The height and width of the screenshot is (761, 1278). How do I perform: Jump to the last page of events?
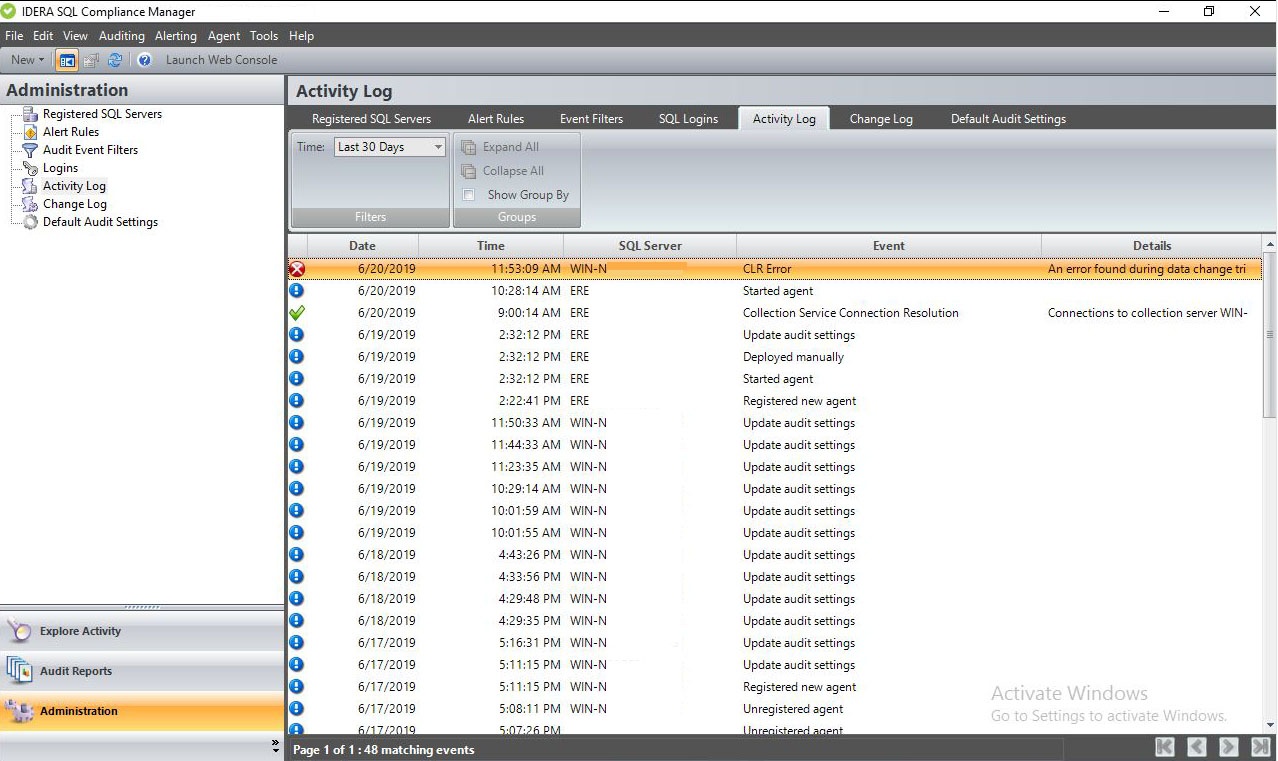(x=1259, y=747)
